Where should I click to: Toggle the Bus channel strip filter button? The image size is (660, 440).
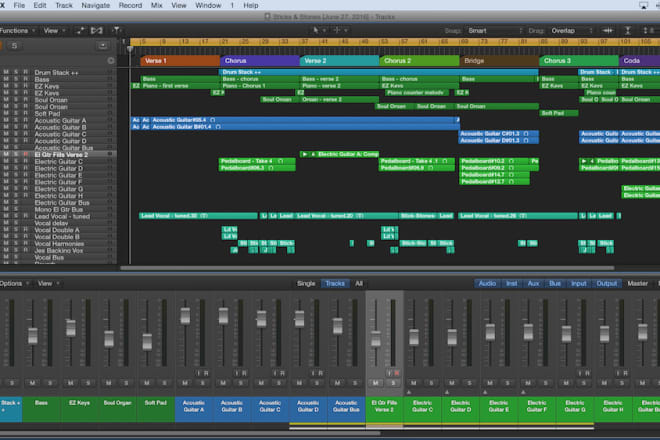(555, 283)
